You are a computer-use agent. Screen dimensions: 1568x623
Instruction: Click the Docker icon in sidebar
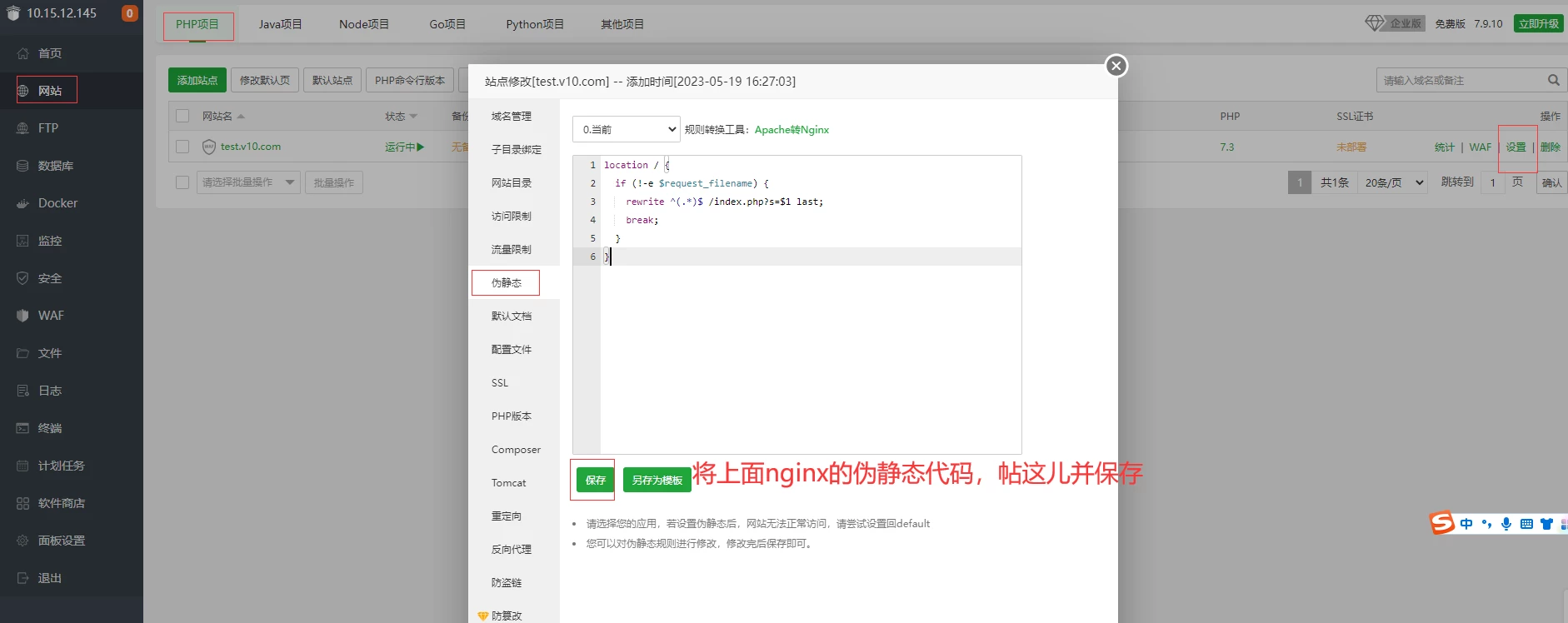22,203
